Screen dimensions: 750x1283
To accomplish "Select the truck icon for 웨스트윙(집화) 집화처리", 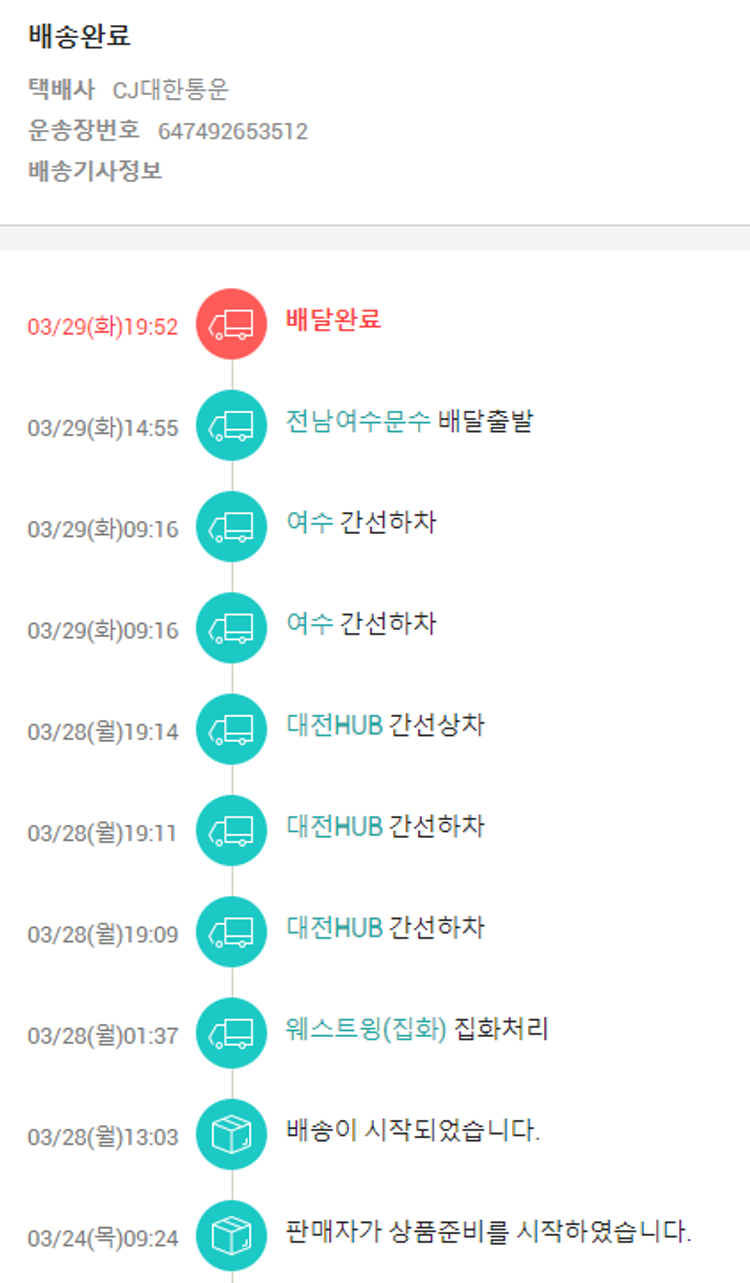I will (231, 1034).
